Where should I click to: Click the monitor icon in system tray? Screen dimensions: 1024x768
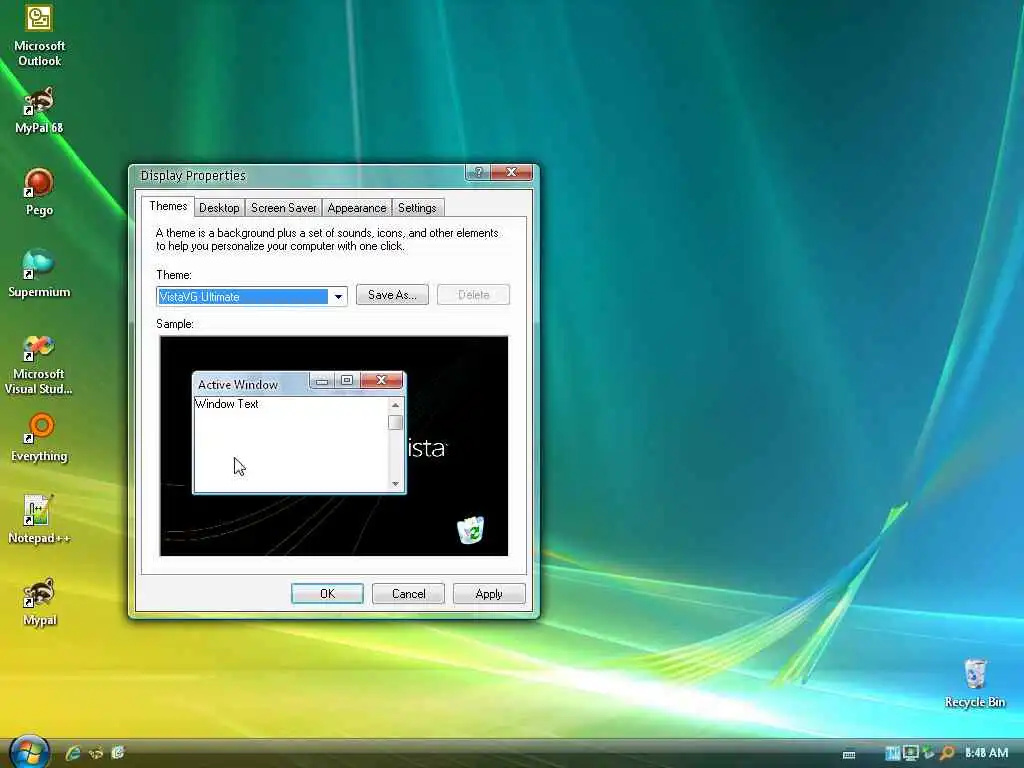[910, 753]
